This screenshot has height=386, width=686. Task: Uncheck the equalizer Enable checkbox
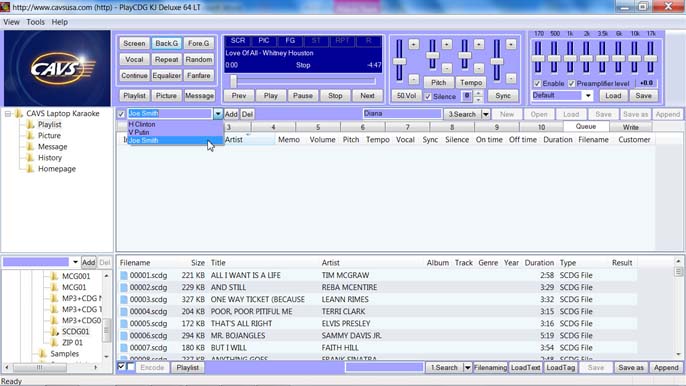[537, 83]
